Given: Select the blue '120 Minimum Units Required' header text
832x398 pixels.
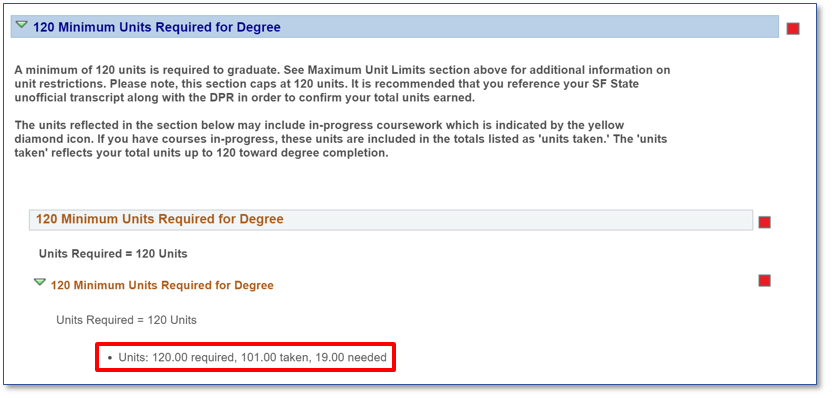Looking at the screenshot, I should pyautogui.click(x=157, y=27).
